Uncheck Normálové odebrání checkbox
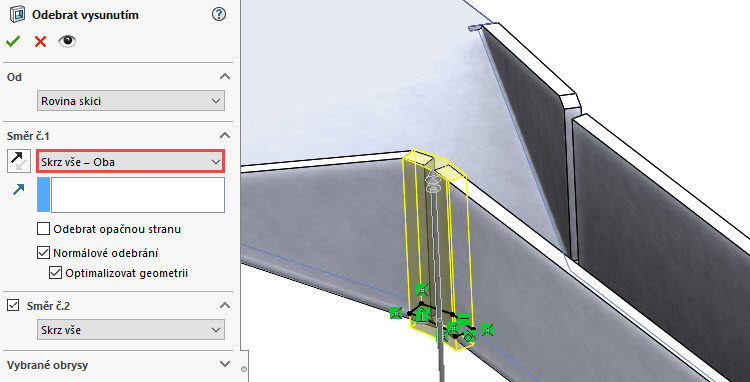This screenshot has width=750, height=382. point(44,252)
